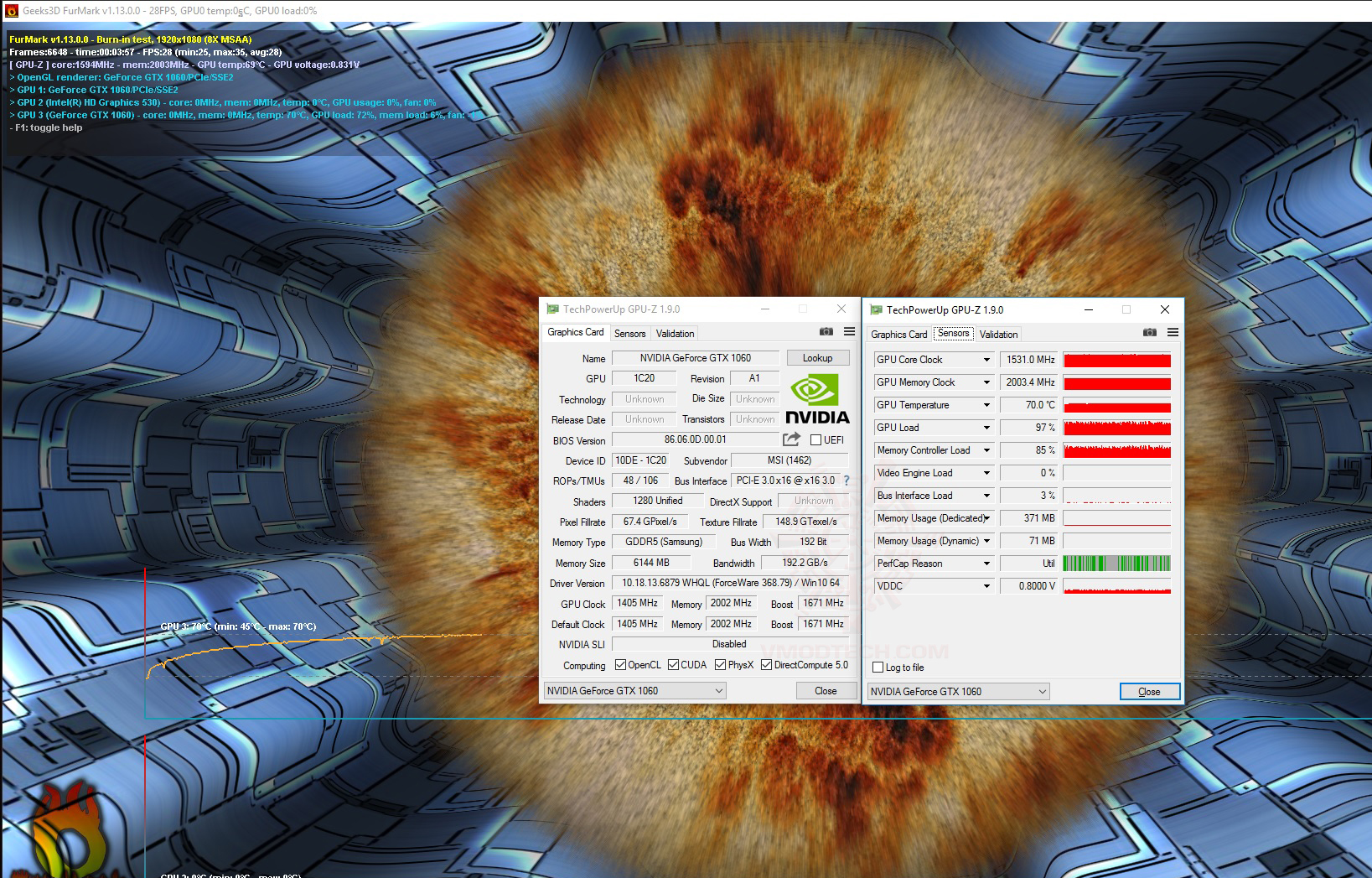This screenshot has width=1372, height=878.
Task: Toggle the DirectCompute 5.0 checkbox
Action: (x=766, y=665)
